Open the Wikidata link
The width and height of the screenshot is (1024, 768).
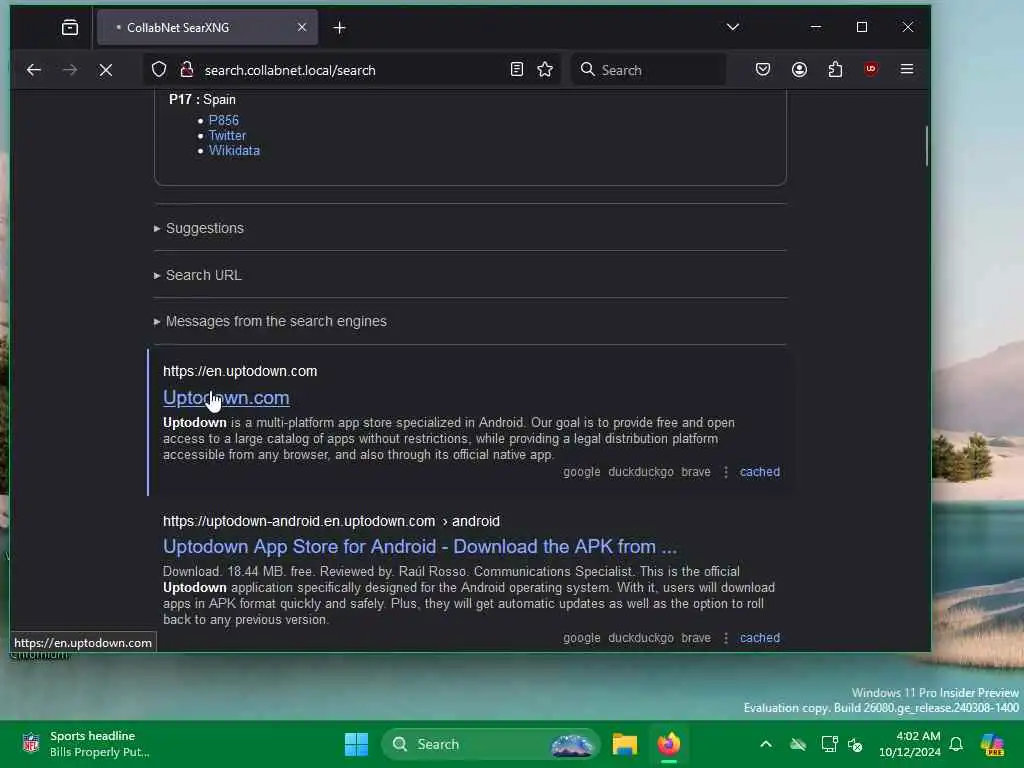coord(234,150)
